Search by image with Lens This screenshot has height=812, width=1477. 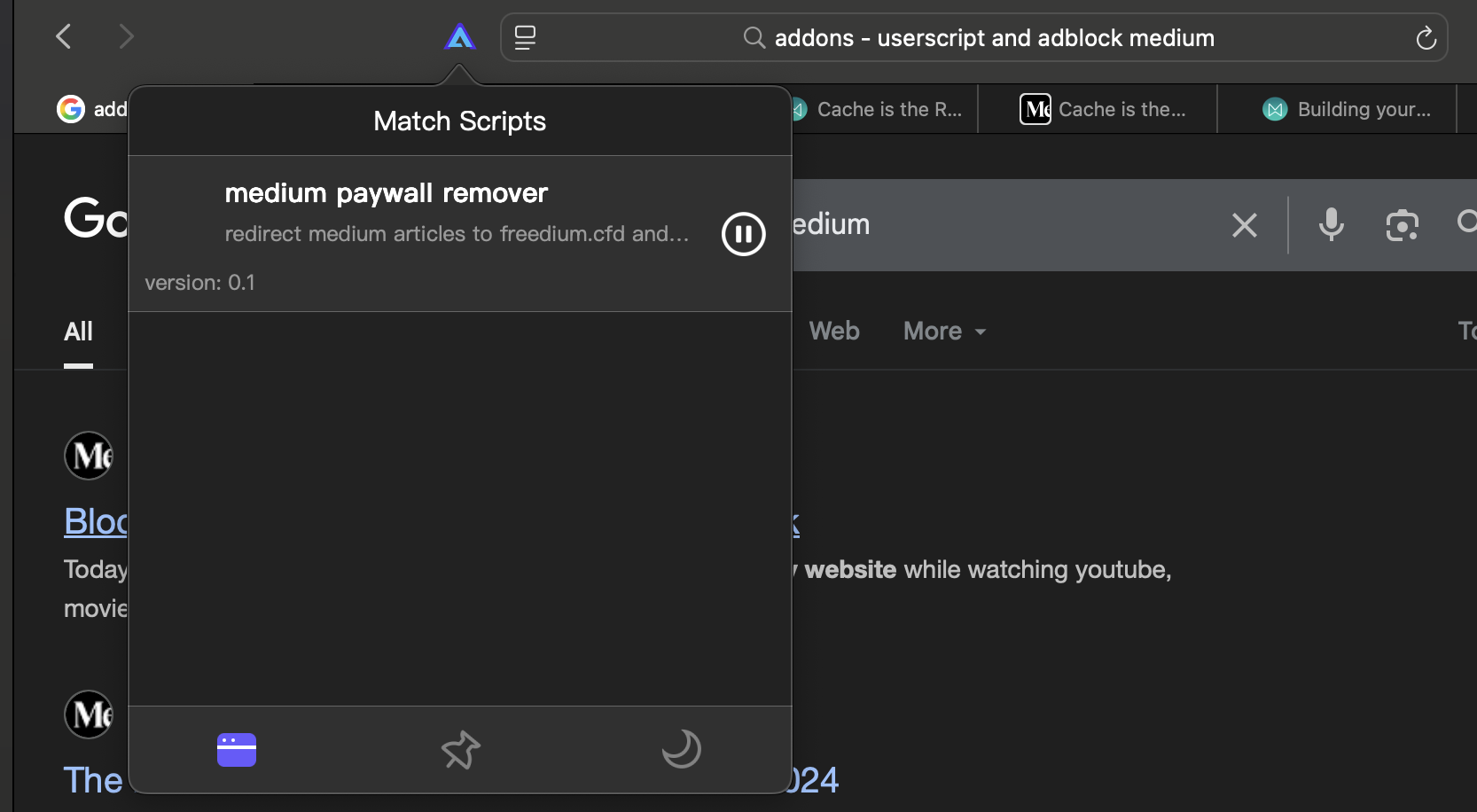pyautogui.click(x=1402, y=225)
